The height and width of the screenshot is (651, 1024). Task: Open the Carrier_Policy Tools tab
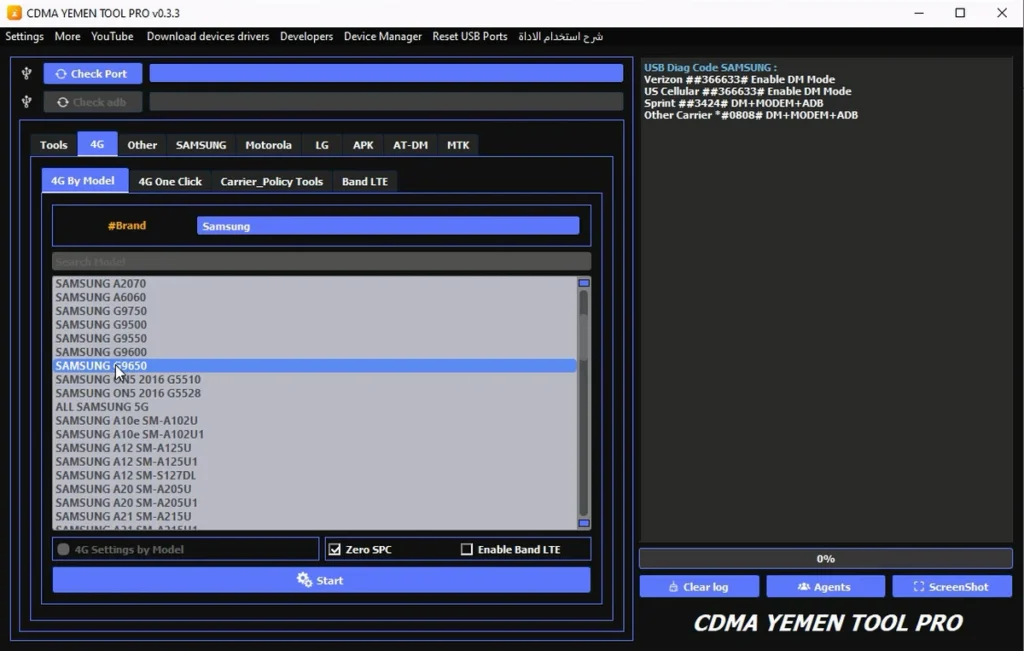click(271, 181)
